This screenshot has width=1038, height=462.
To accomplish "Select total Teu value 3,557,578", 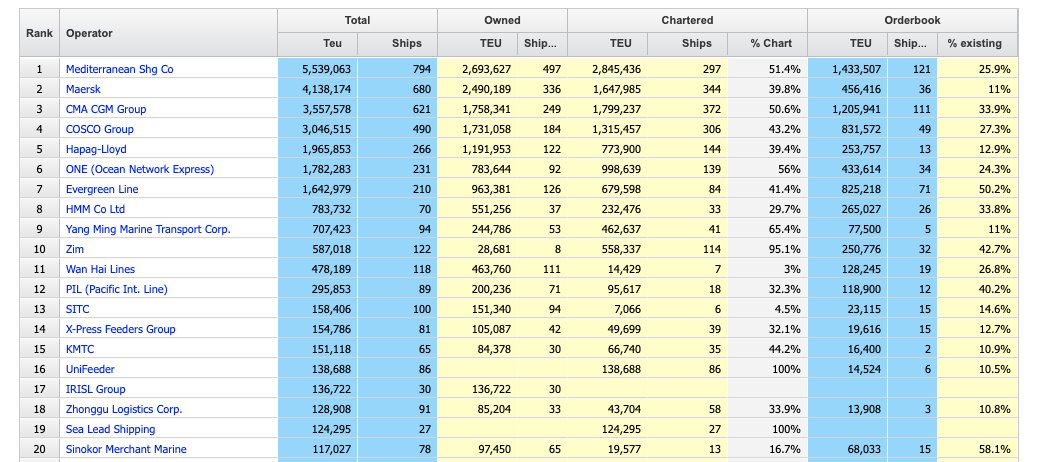I will pyautogui.click(x=318, y=109).
